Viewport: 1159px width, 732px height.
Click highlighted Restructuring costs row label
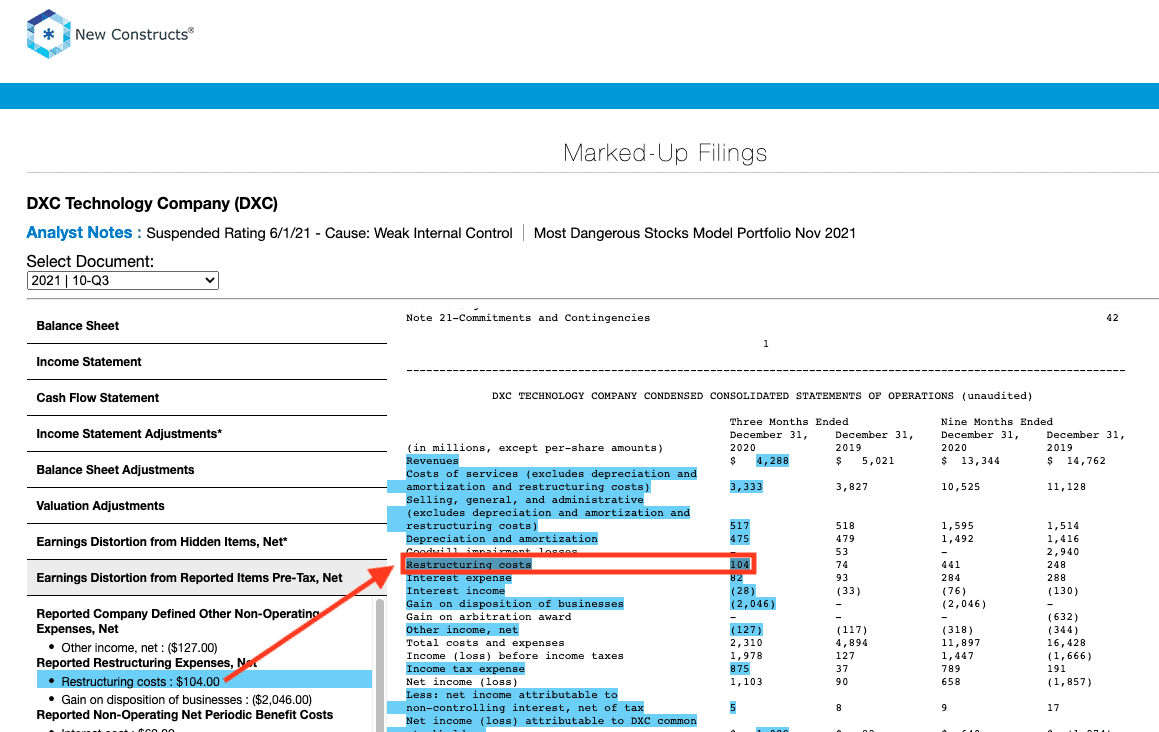click(469, 565)
